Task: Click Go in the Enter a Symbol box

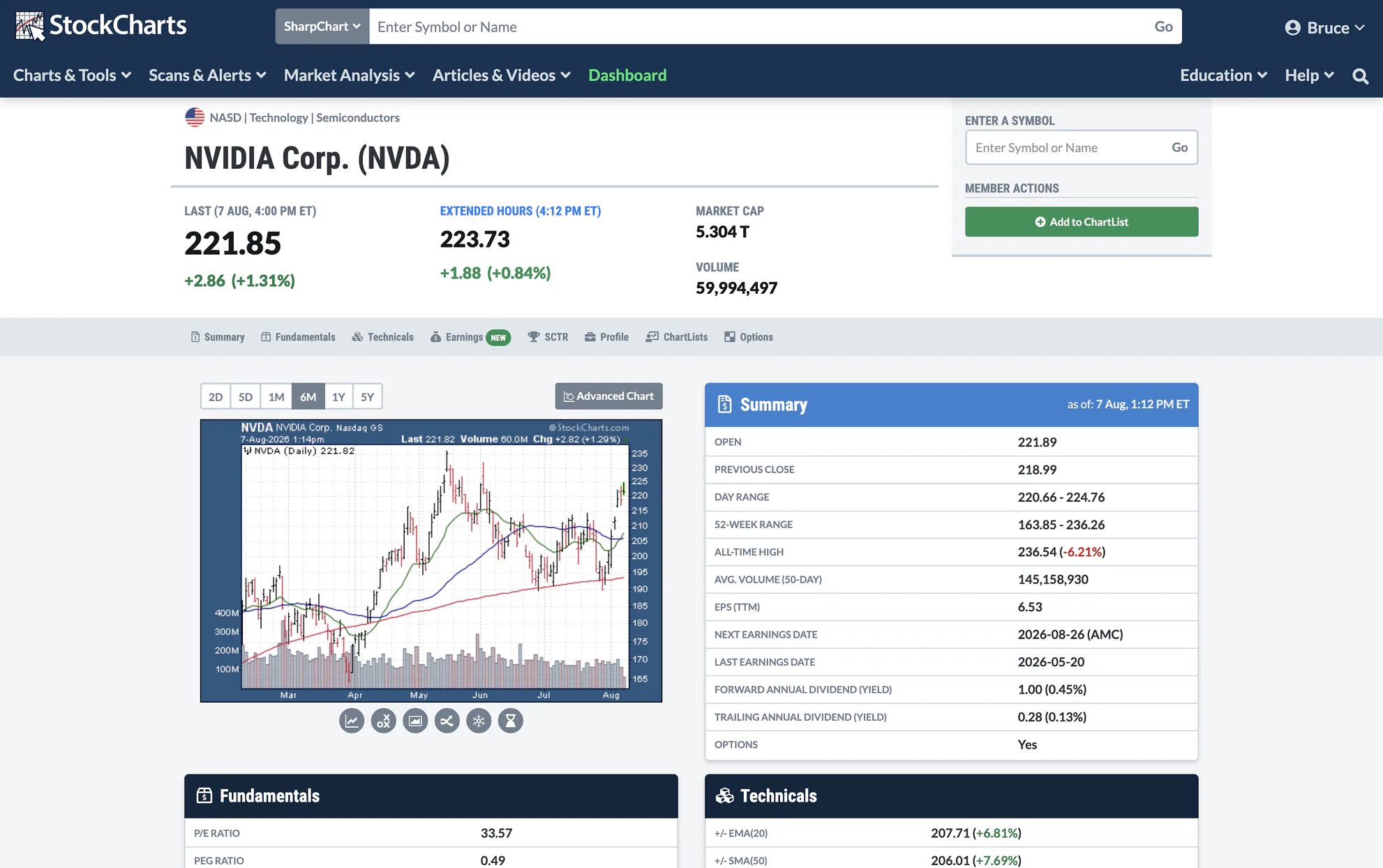Action: 1179,147
